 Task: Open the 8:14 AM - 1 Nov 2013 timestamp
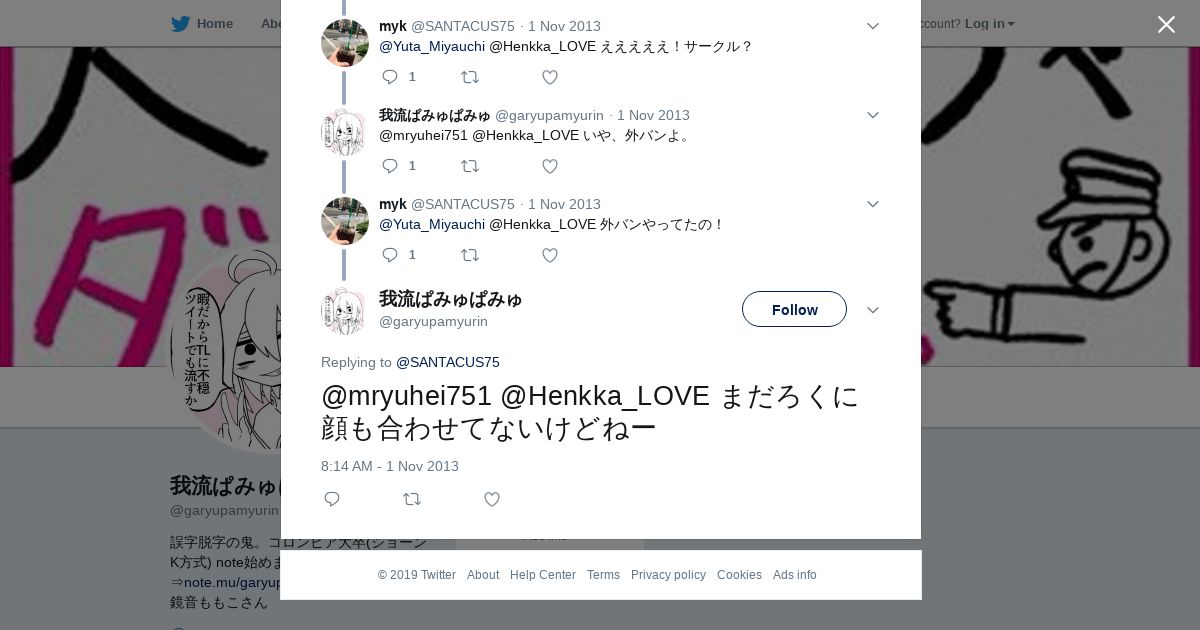click(390, 466)
